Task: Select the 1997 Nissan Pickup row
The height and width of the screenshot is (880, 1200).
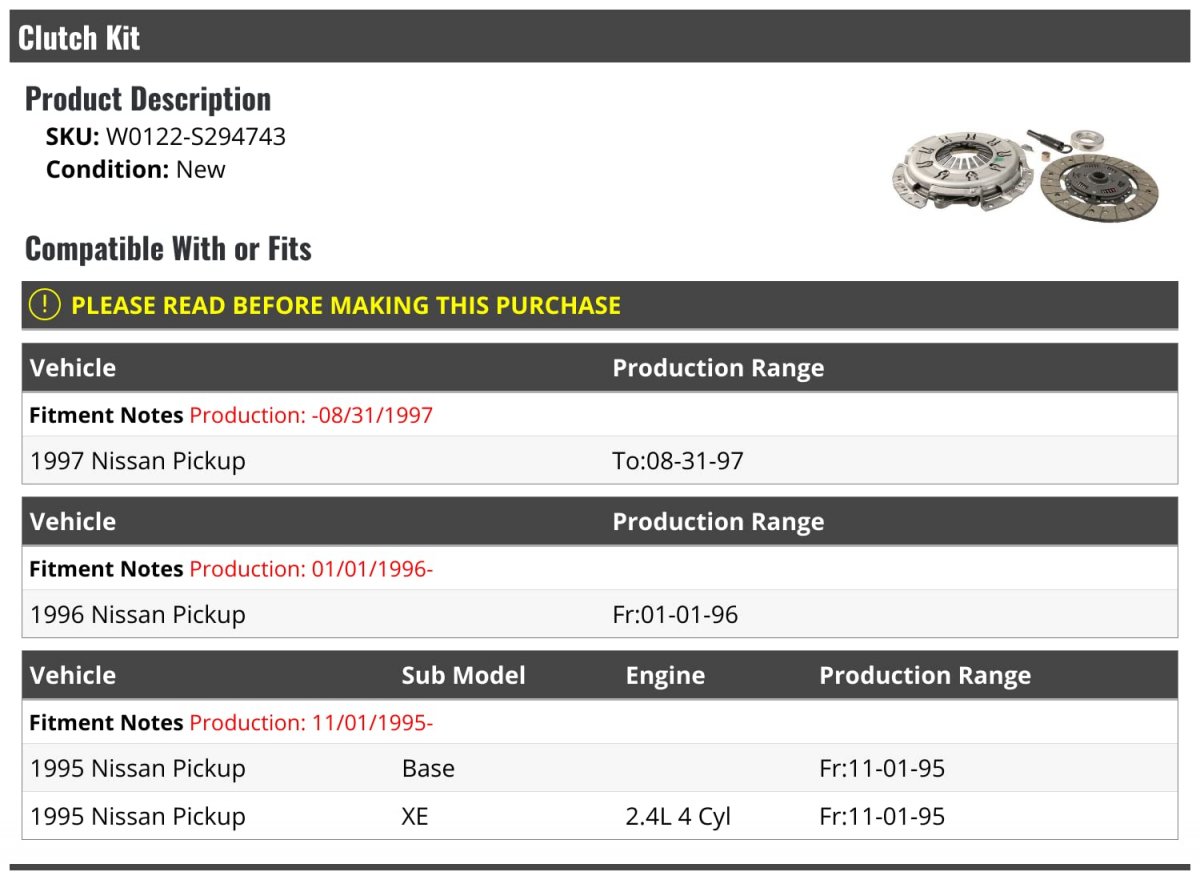Action: (600, 460)
